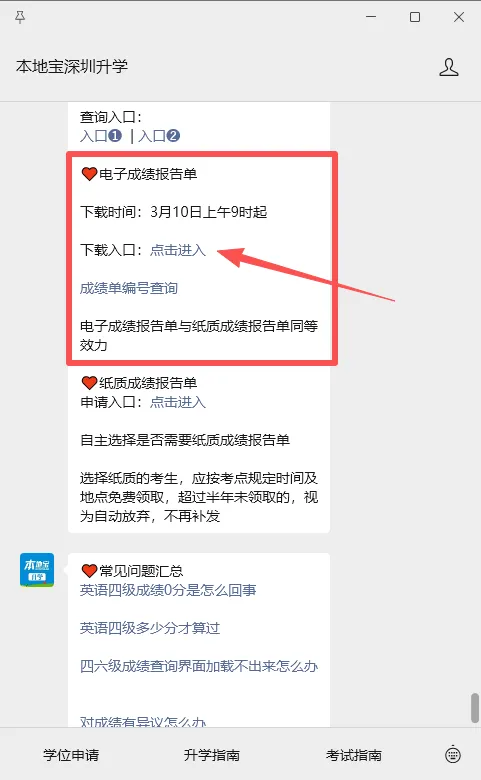Maximize the chat window
Image resolution: width=481 pixels, height=780 pixels.
(x=415, y=17)
